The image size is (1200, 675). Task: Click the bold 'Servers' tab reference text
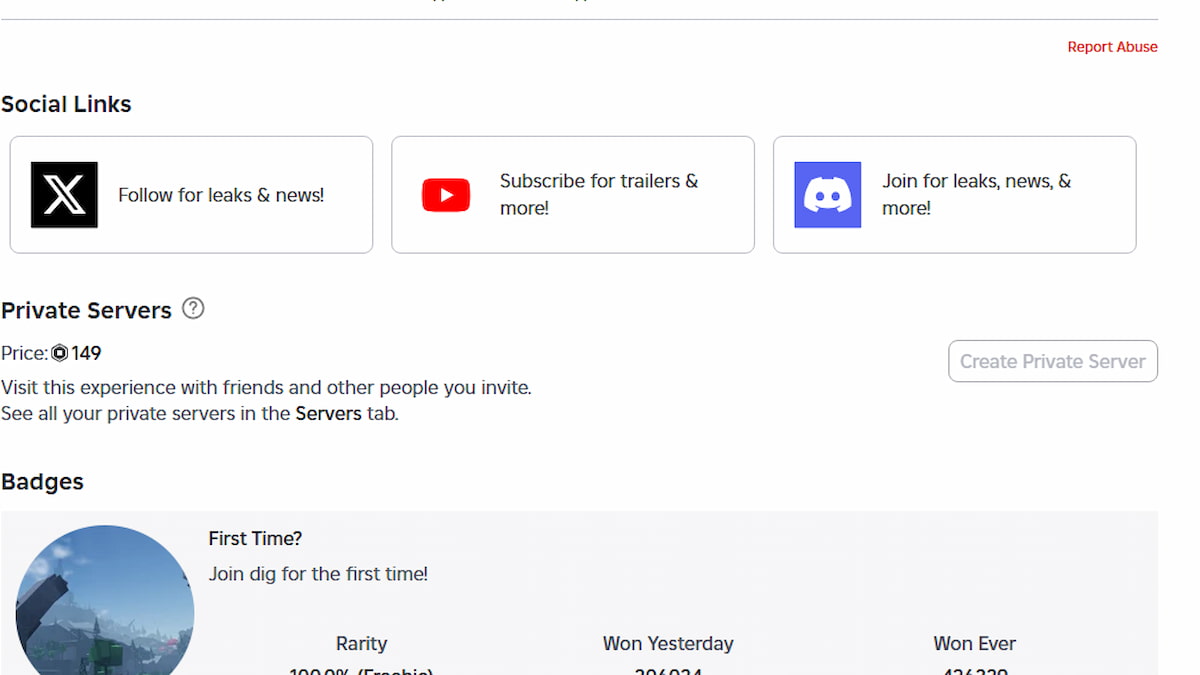click(x=328, y=414)
